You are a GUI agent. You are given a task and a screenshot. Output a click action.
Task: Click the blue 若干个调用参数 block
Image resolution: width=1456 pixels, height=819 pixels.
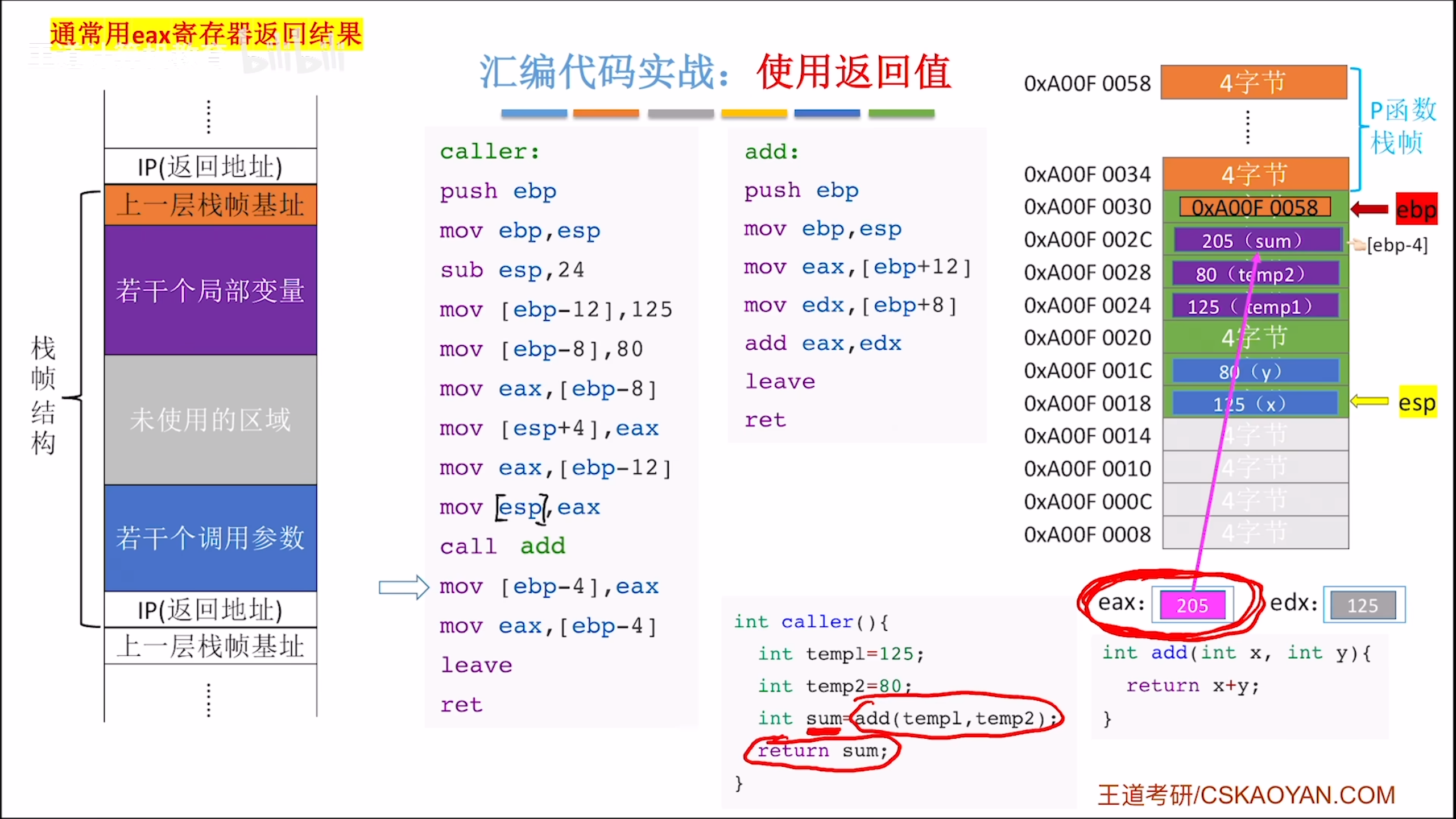(210, 537)
